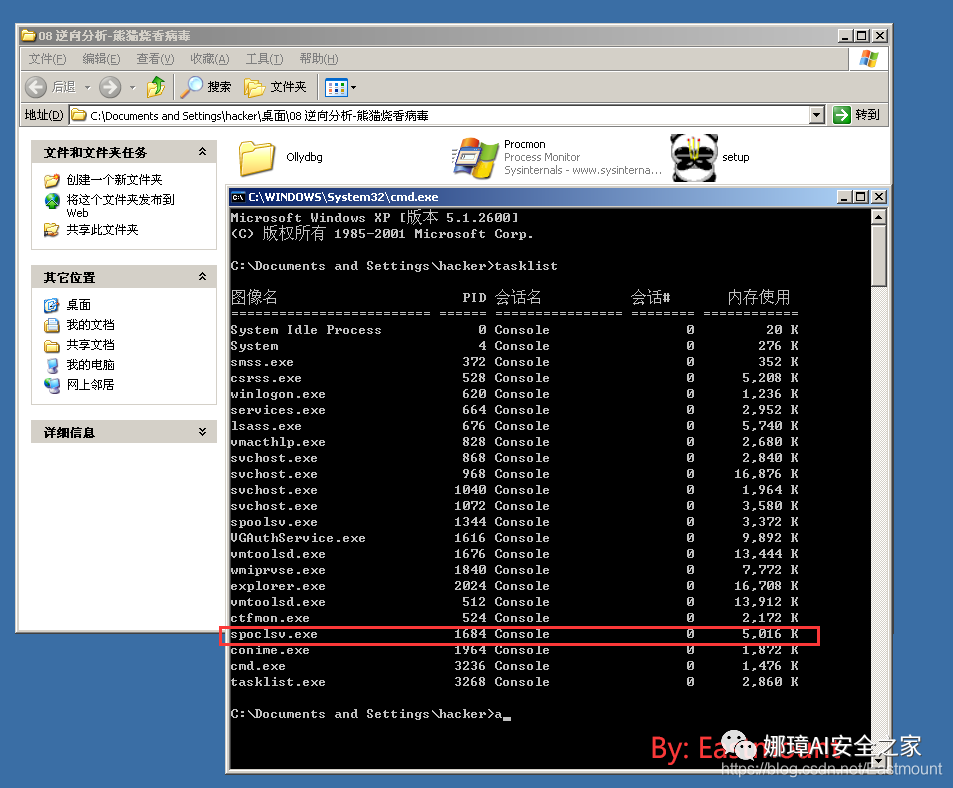The width and height of the screenshot is (953, 788).
Task: Click explorer.exe in the tasklist
Action: [x=278, y=586]
